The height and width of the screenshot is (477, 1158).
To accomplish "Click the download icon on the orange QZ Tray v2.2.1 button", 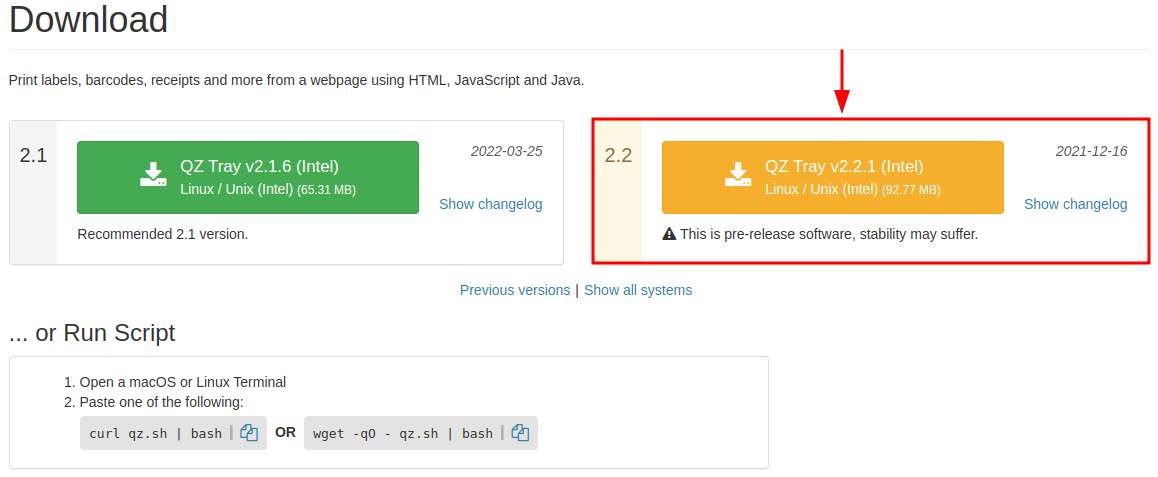I will [x=738, y=174].
